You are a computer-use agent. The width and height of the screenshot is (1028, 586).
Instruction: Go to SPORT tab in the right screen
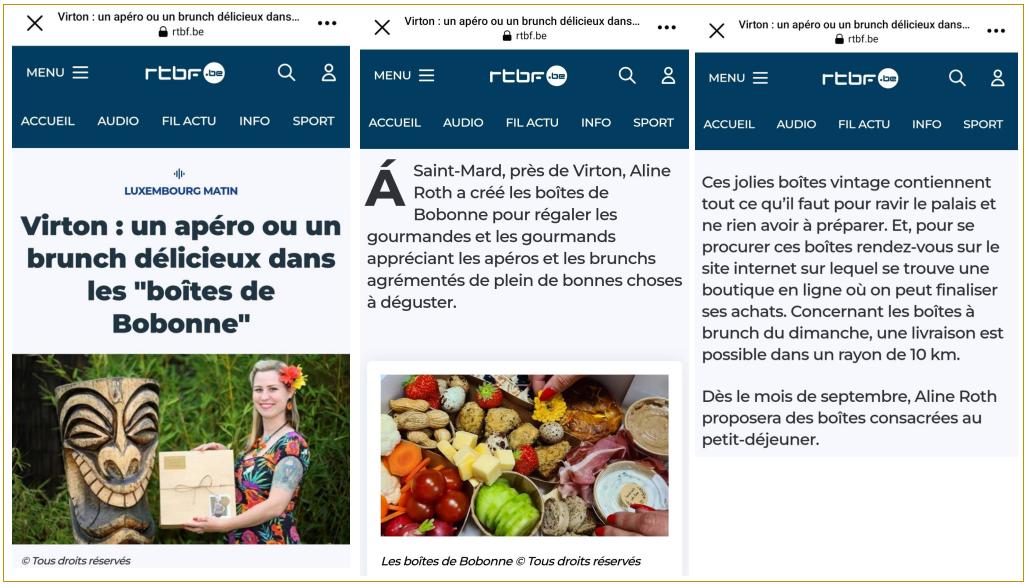[983, 124]
